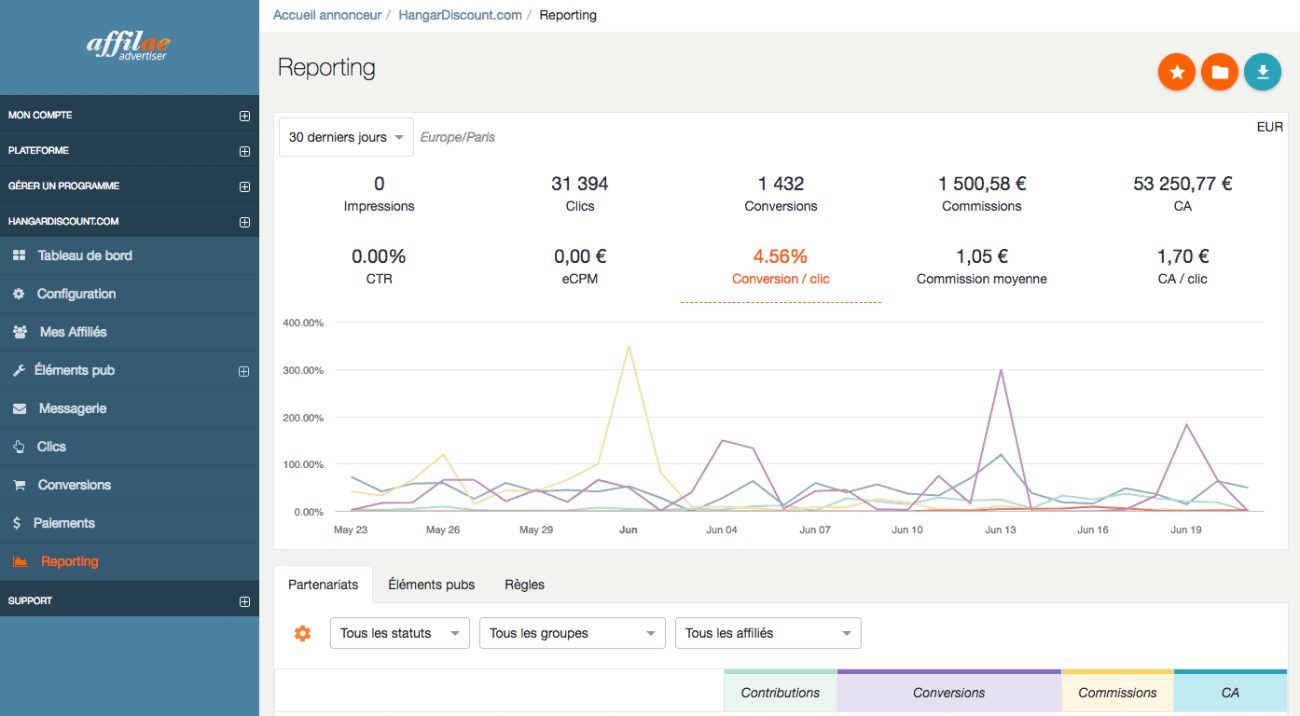Go to Mes Affiliés in sidebar
This screenshot has height=716, width=1300.
72,332
